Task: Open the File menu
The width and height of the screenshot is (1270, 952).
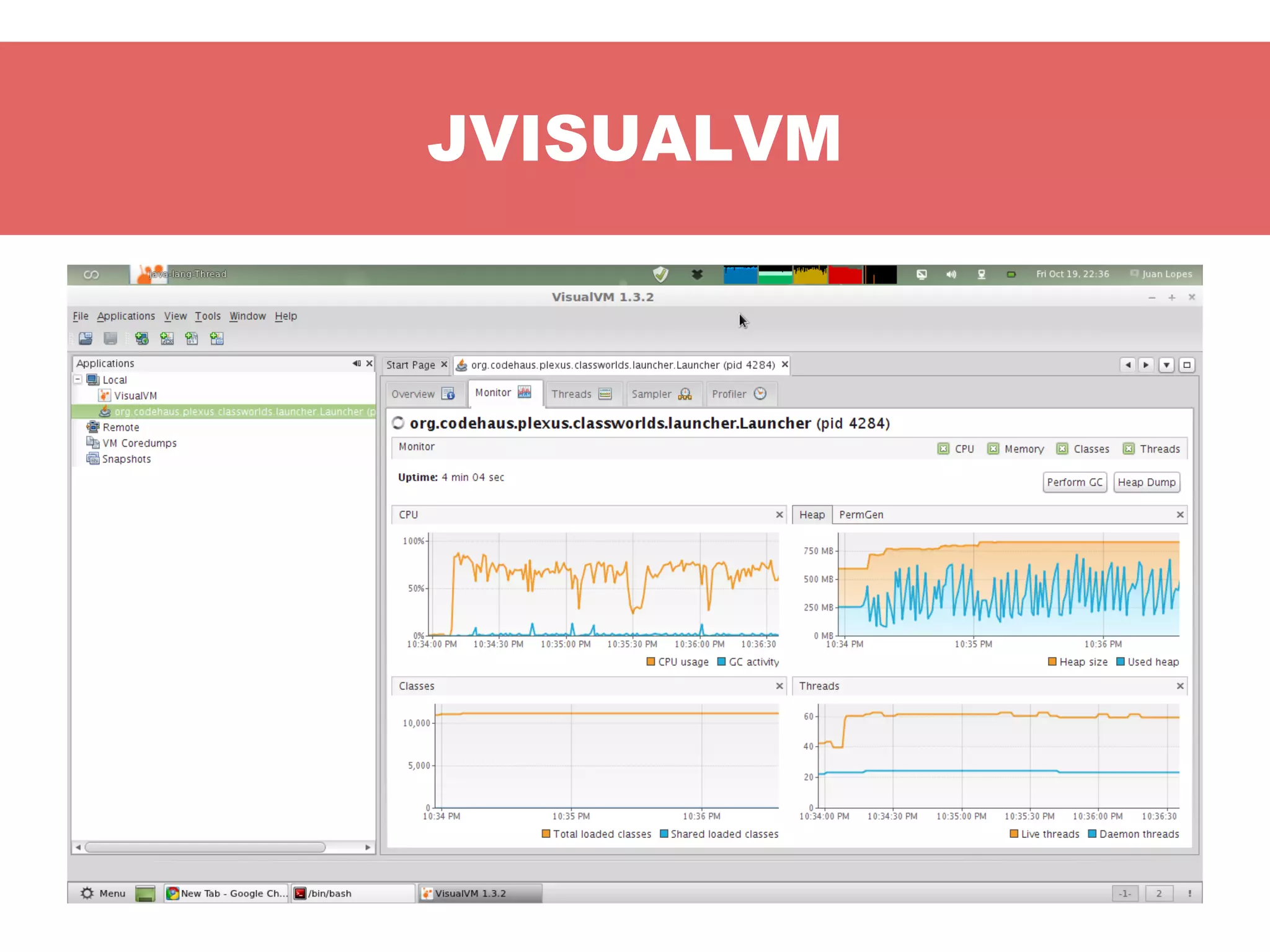Action: 81,316
